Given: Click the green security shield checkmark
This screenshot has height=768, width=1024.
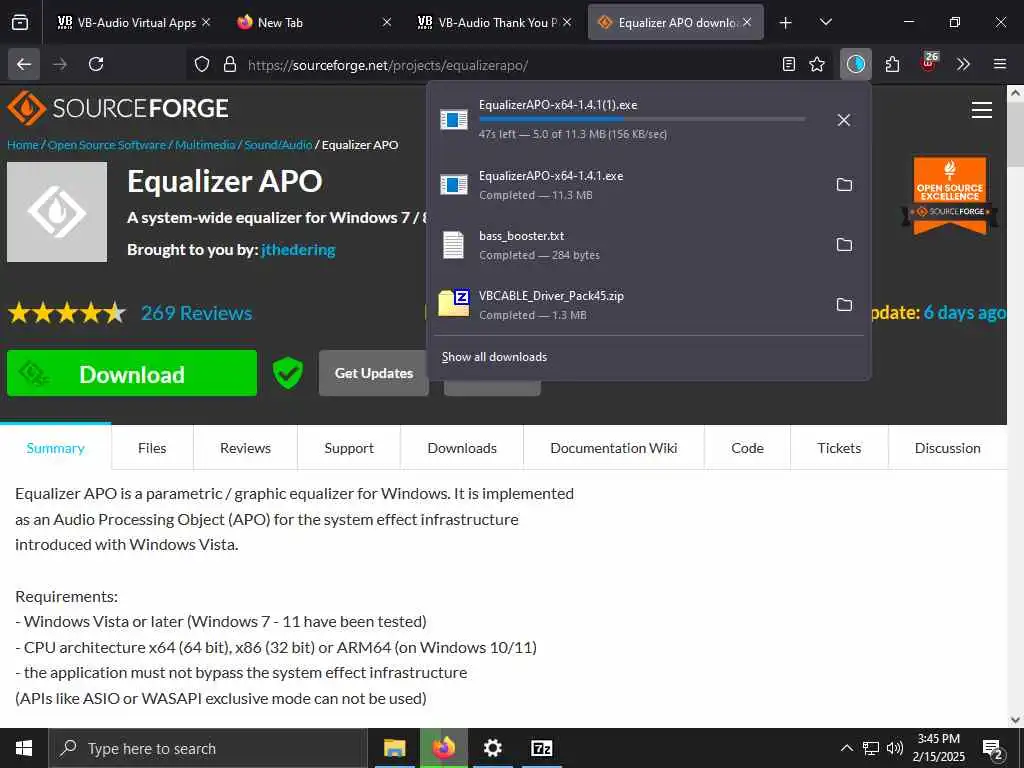Looking at the screenshot, I should 287,373.
